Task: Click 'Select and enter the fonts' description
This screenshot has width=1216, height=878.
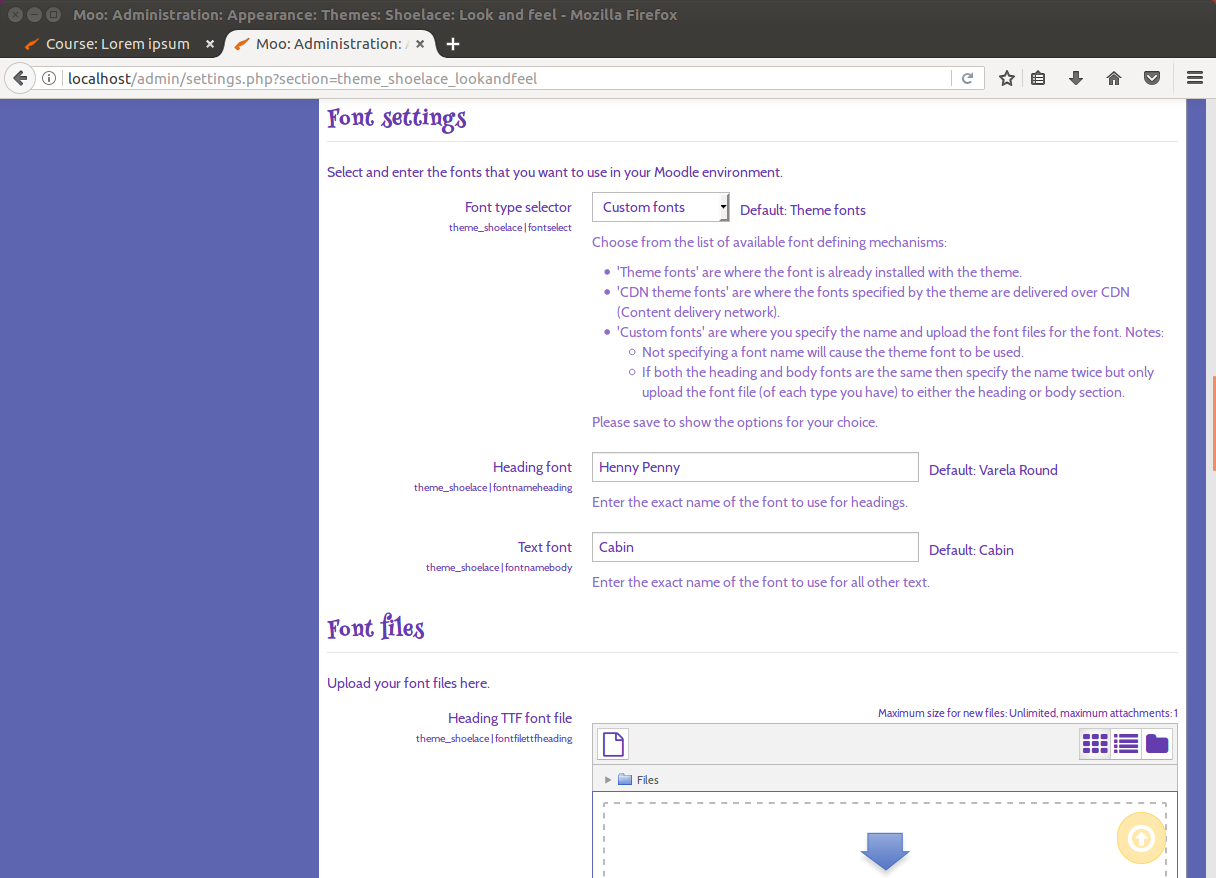Action: 555,172
